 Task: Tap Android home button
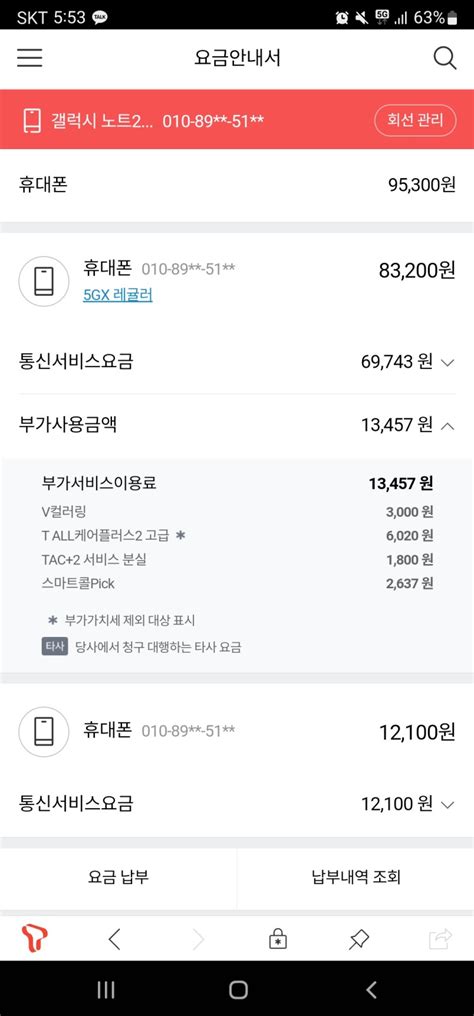tap(238, 989)
